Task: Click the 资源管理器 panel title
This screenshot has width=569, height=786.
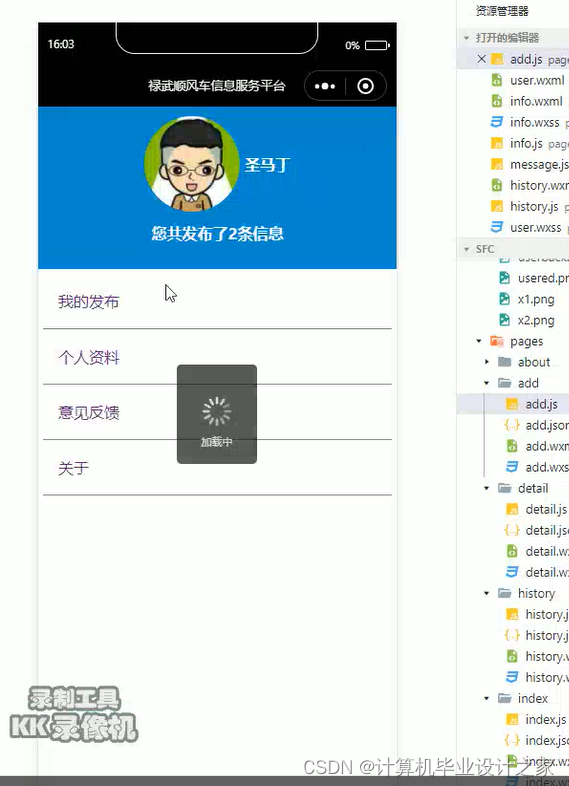Action: point(502,11)
